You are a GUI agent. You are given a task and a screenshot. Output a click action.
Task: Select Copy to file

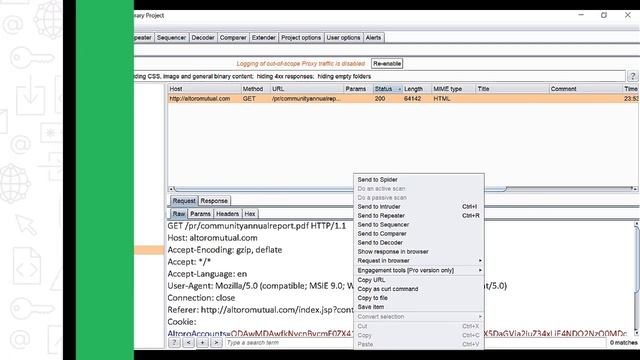click(419, 298)
